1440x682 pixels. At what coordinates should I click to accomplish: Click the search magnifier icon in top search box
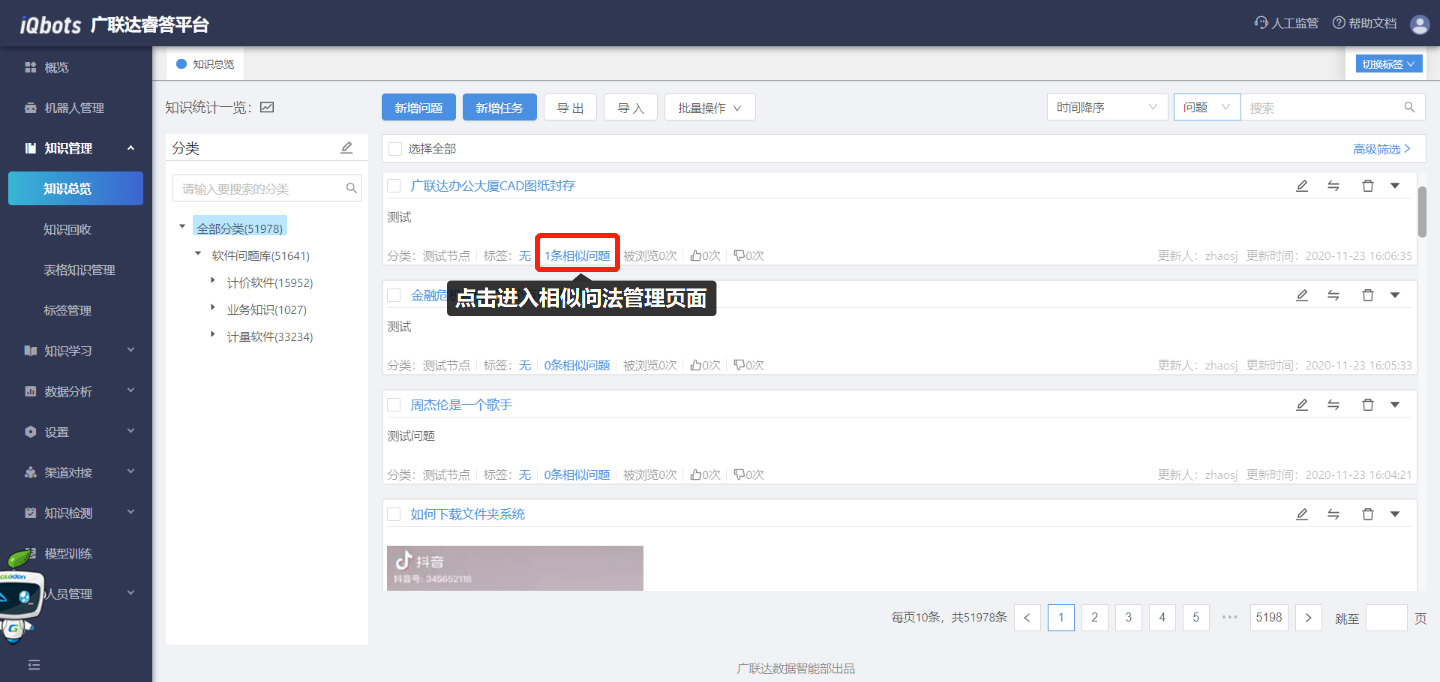(x=1410, y=108)
